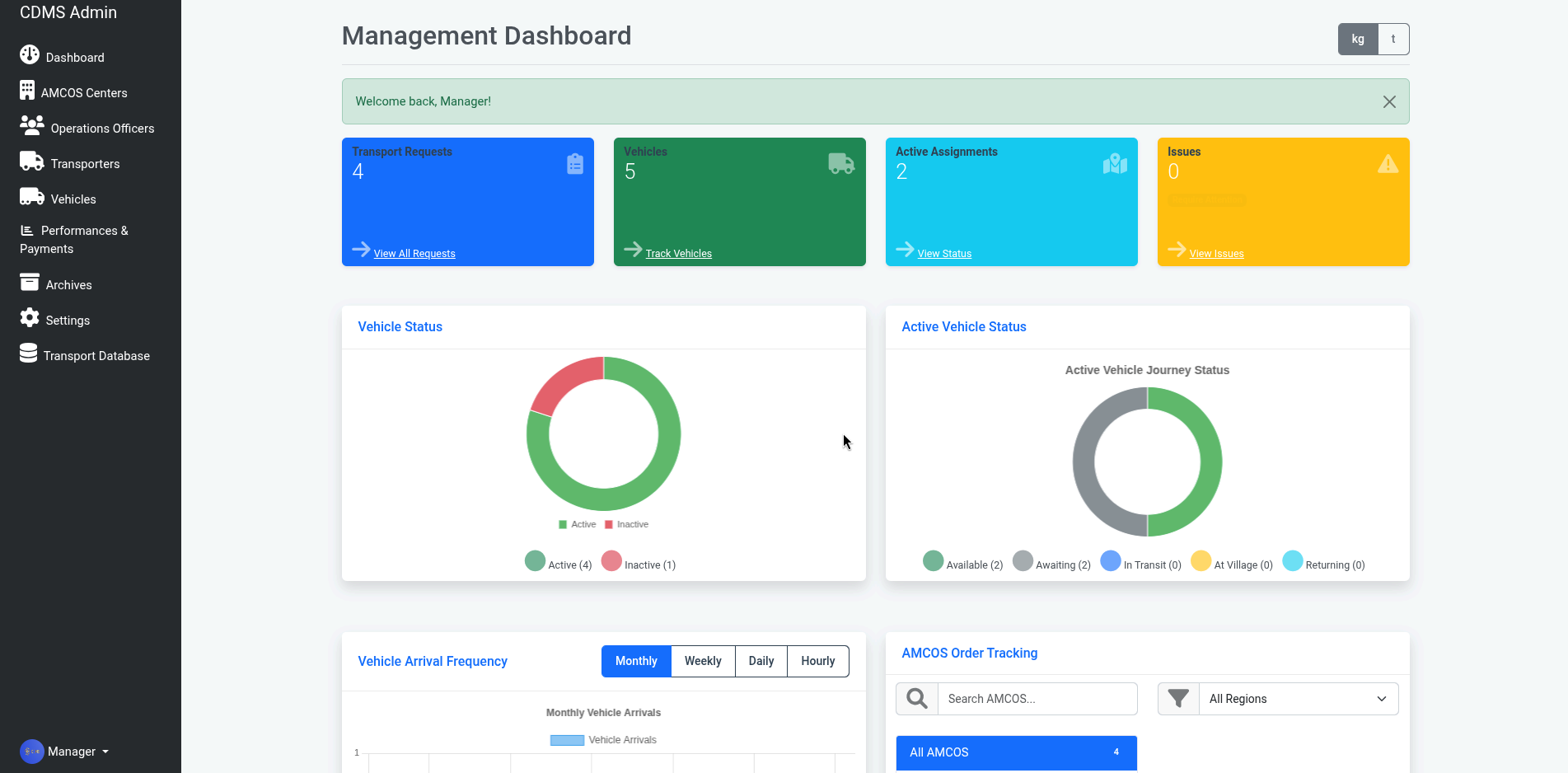Image resolution: width=1568 pixels, height=773 pixels.
Task: Click the At Village (0) yellow swatch
Action: click(x=1201, y=561)
